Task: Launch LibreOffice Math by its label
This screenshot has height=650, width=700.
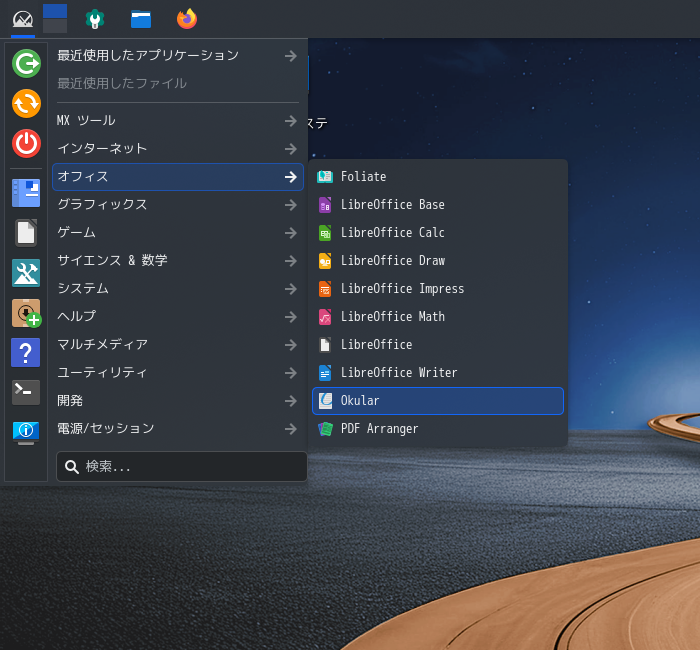Action: tap(393, 317)
